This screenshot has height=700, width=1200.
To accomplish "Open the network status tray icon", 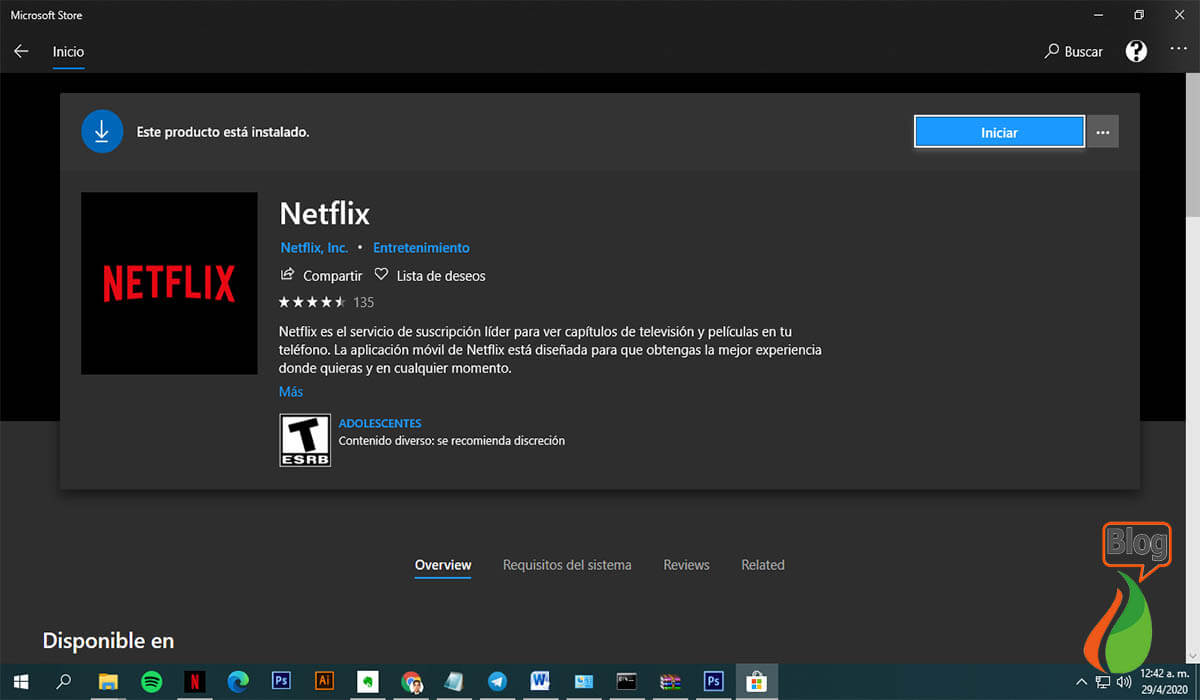I will (1103, 682).
